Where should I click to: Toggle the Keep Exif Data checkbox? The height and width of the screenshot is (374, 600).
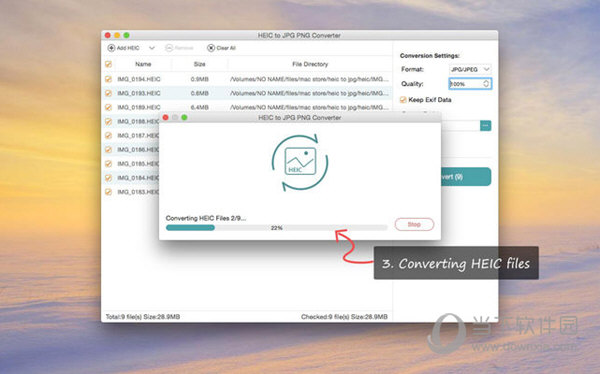pyautogui.click(x=403, y=100)
